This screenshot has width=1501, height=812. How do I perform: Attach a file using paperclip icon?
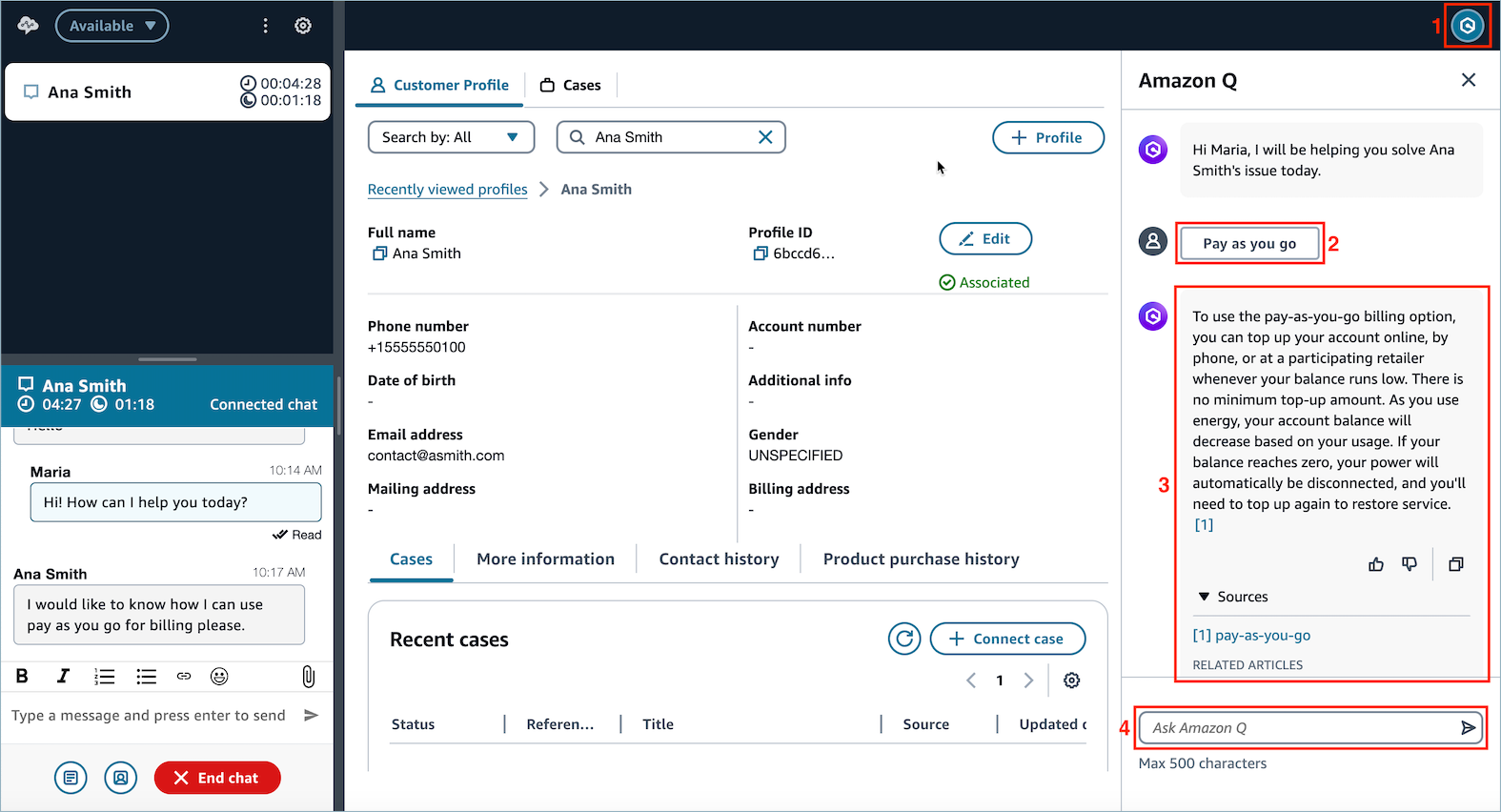pyautogui.click(x=308, y=677)
